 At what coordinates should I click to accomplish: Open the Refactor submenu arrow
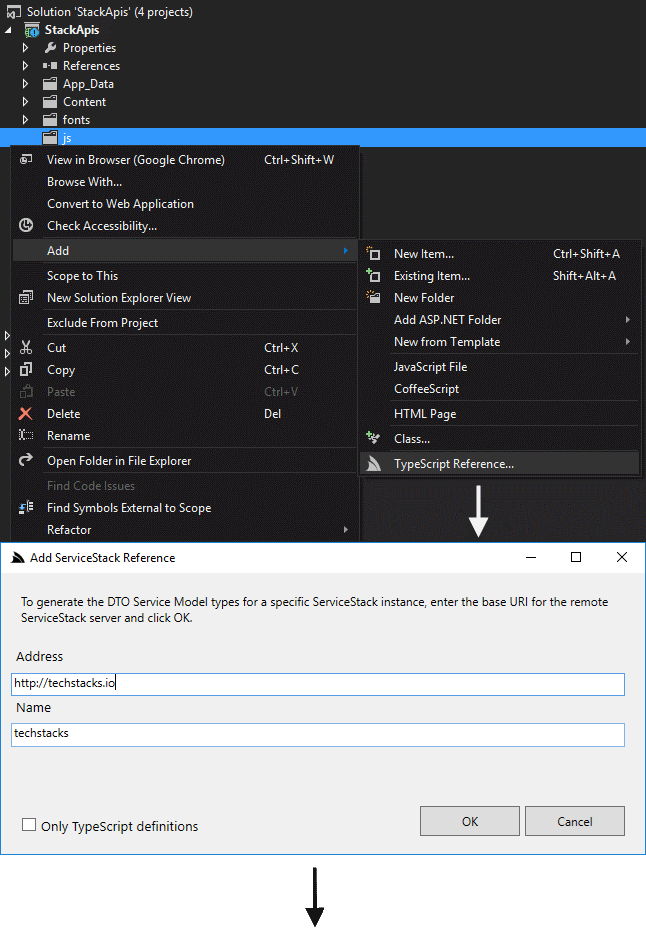coord(346,530)
